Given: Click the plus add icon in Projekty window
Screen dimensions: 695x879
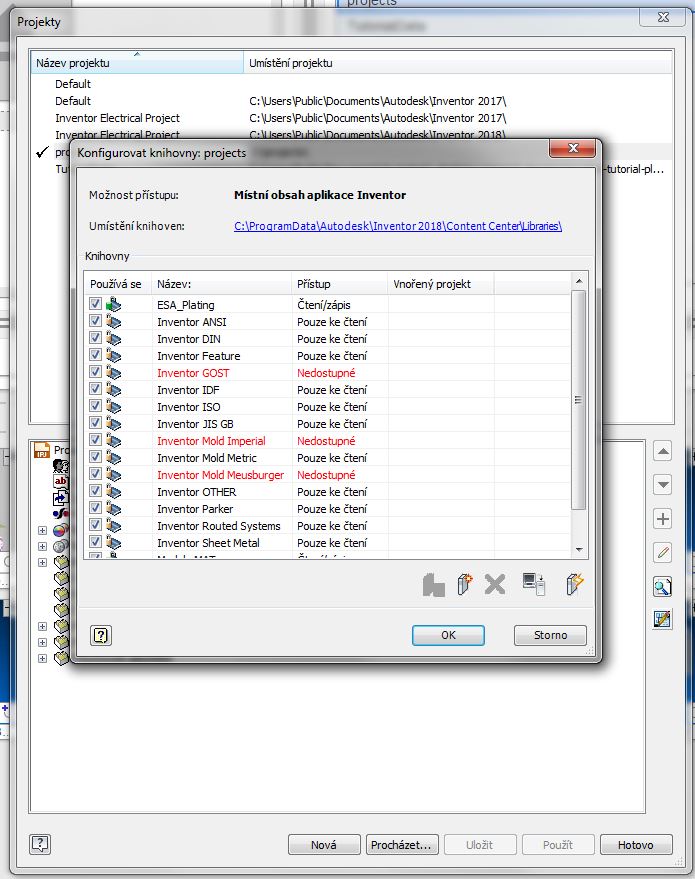Looking at the screenshot, I should (x=662, y=519).
